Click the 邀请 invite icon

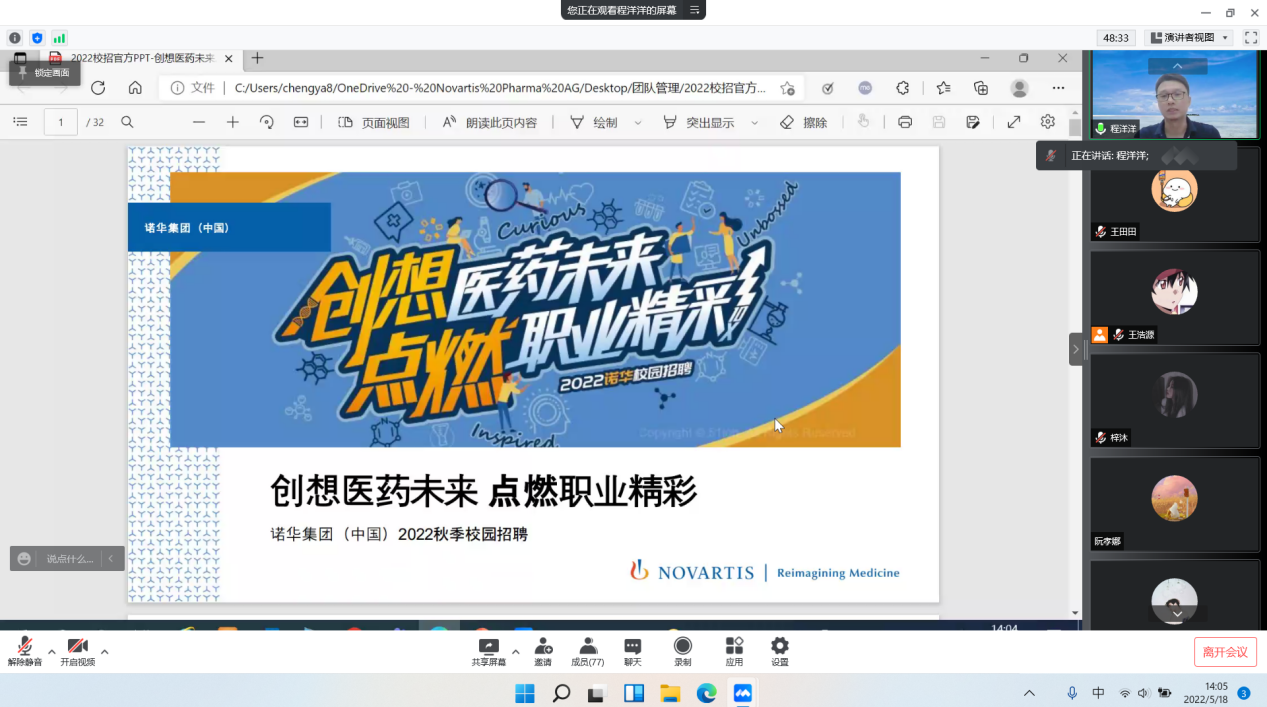click(542, 651)
